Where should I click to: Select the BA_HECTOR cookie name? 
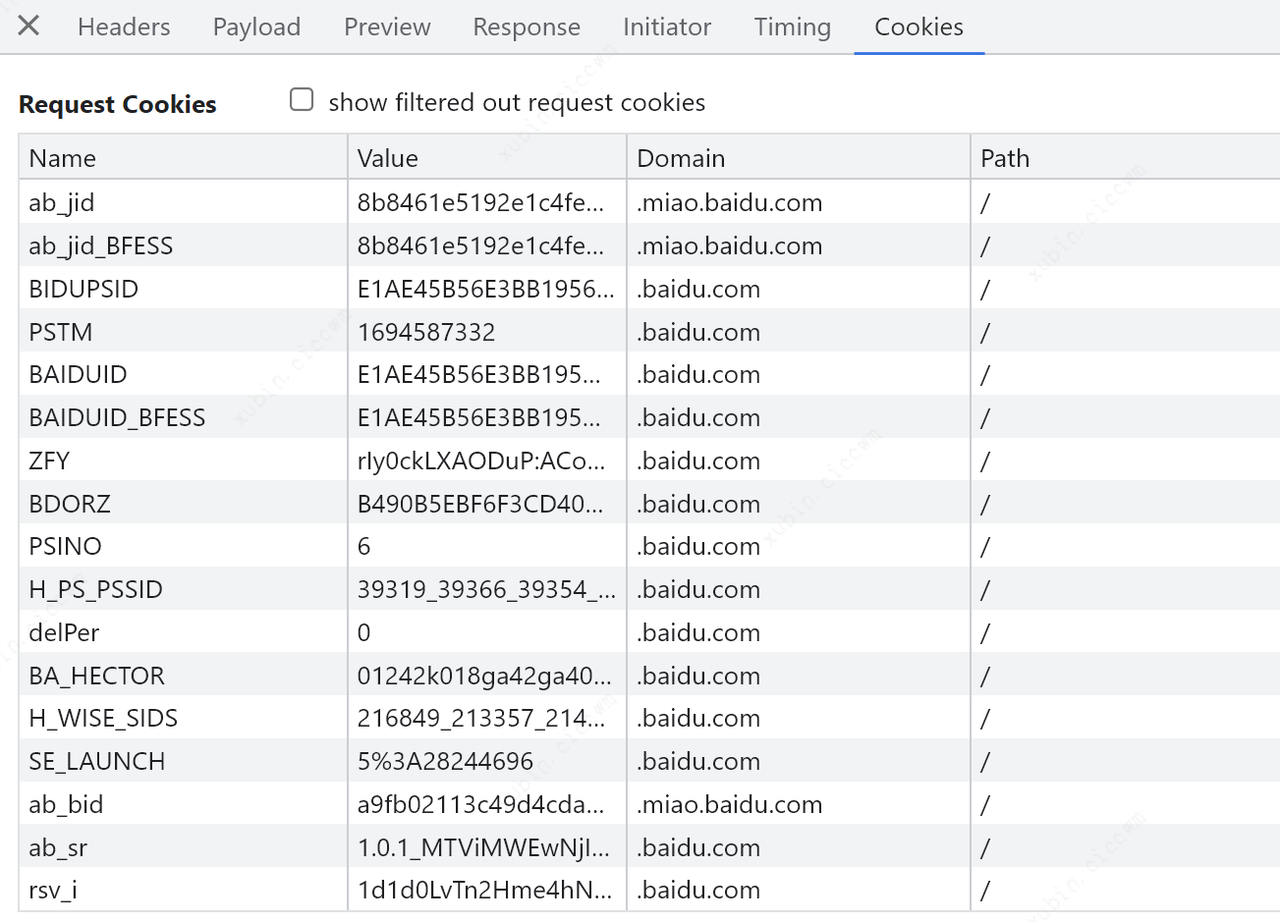[97, 675]
